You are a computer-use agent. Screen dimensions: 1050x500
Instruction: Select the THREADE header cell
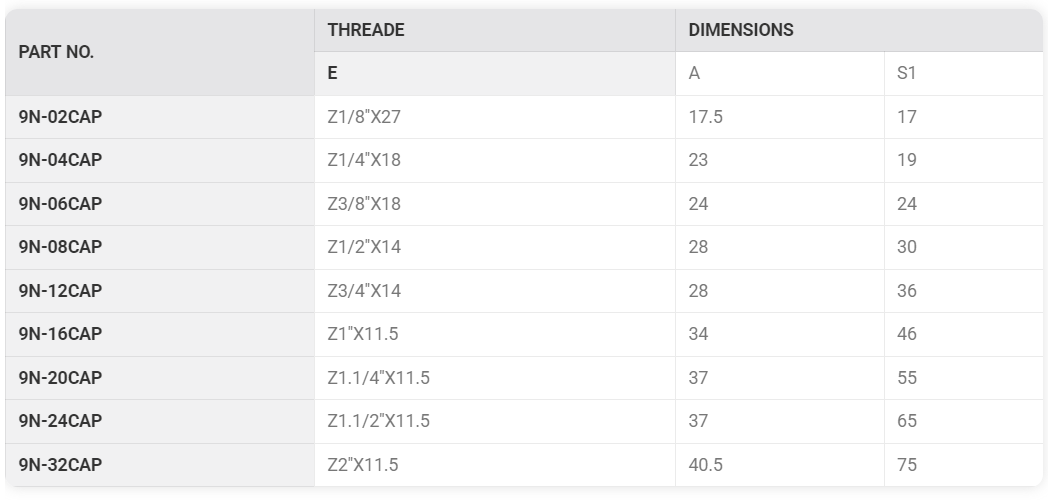[x=495, y=30]
